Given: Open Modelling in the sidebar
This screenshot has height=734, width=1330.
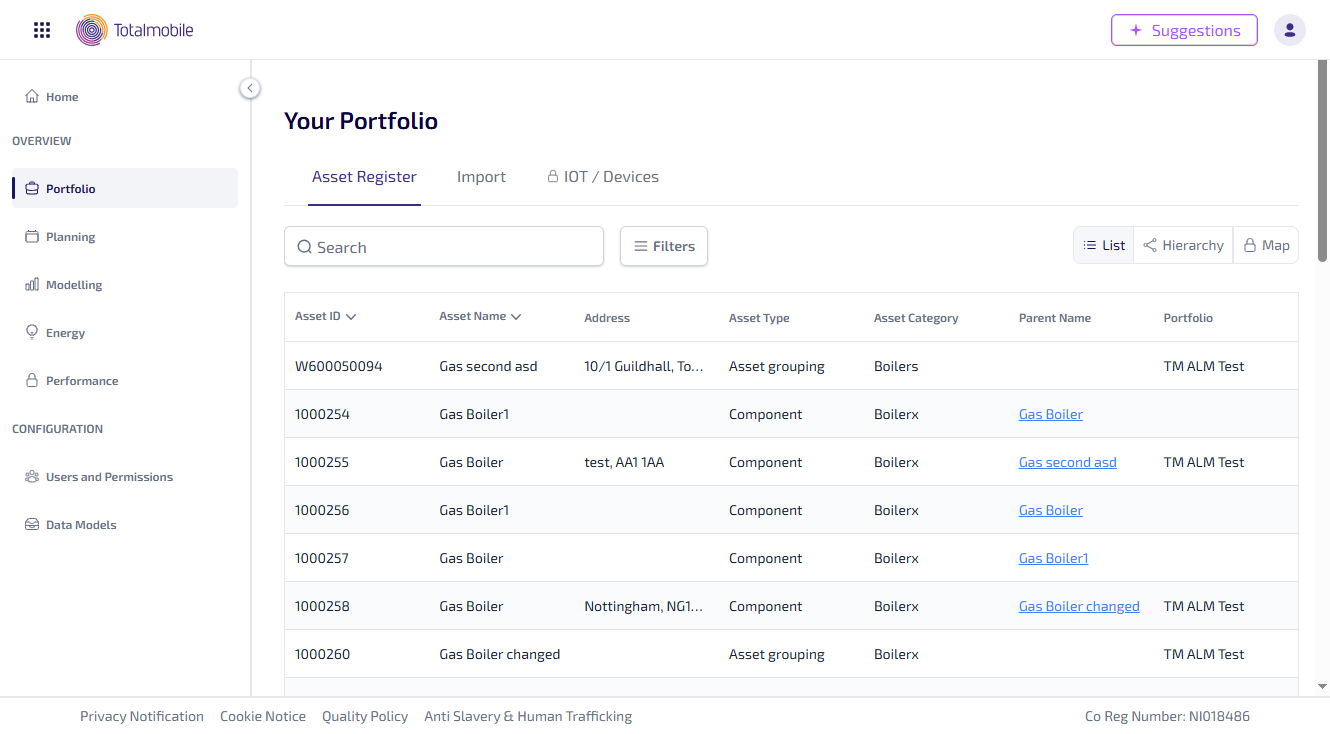Looking at the screenshot, I should tap(73, 285).
